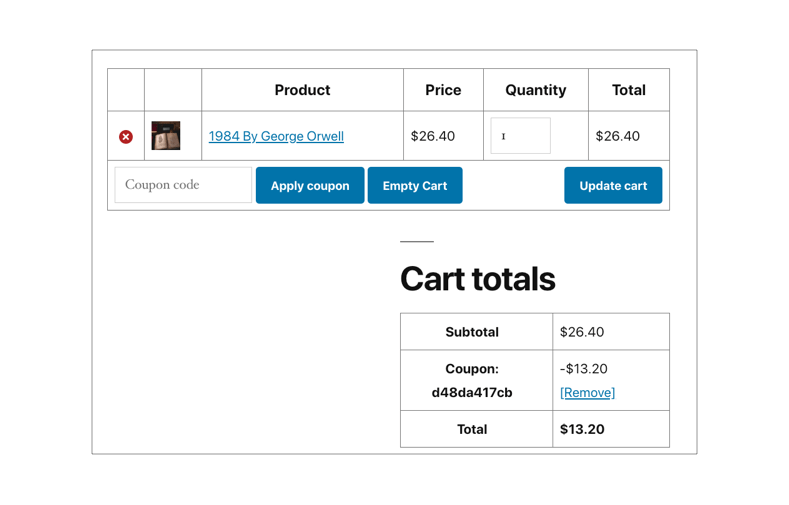The image size is (789, 505).
Task: Remove the applied coupon via [Remove] link
Action: point(587,393)
